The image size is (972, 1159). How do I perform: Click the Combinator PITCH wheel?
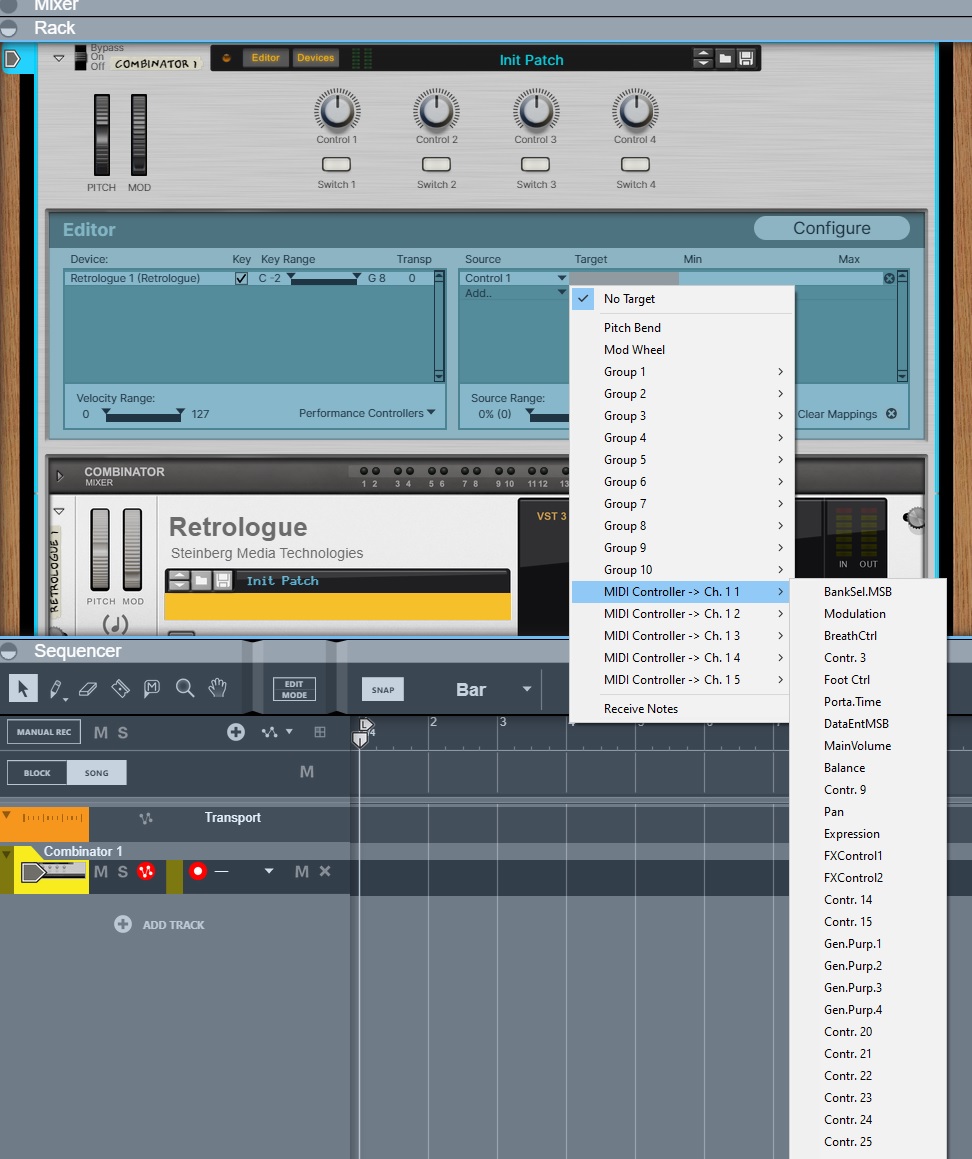point(101,135)
